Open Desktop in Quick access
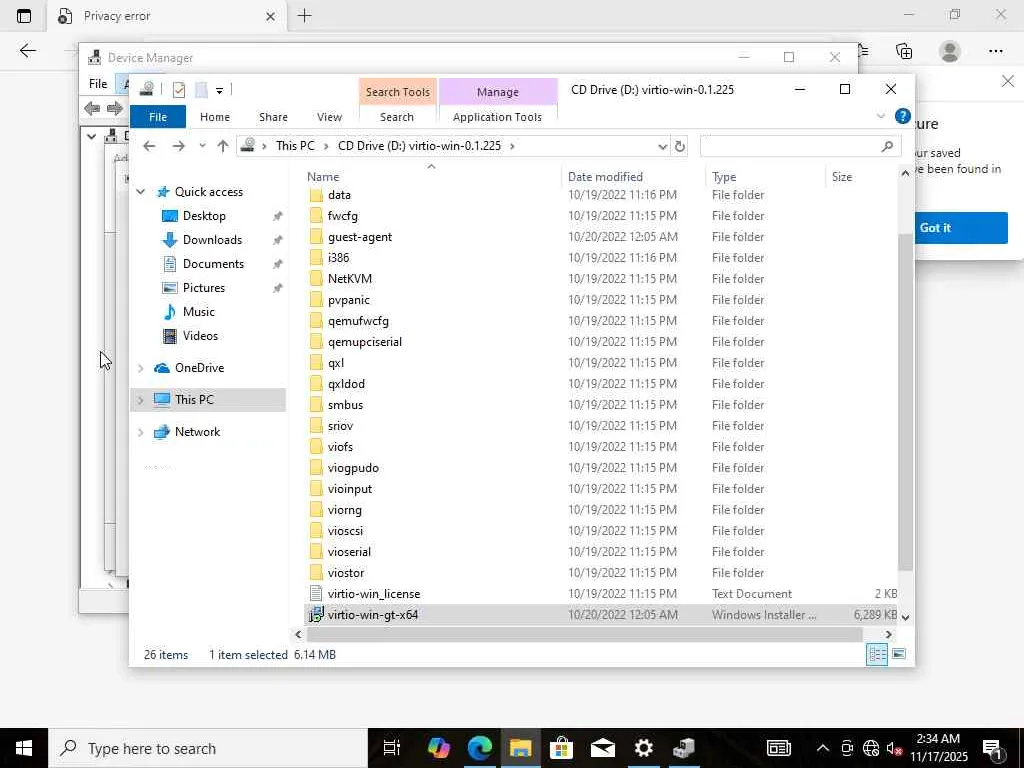Image resolution: width=1024 pixels, height=768 pixels. point(204,216)
